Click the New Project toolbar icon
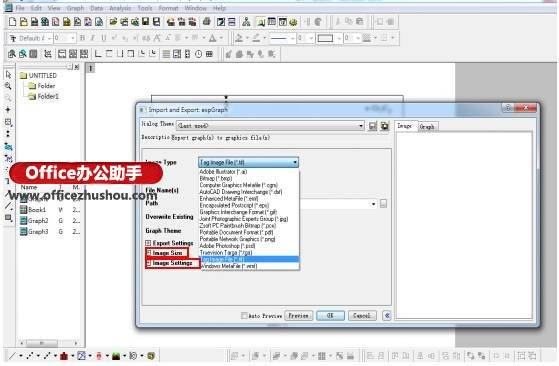The image size is (559, 366). 12,22
